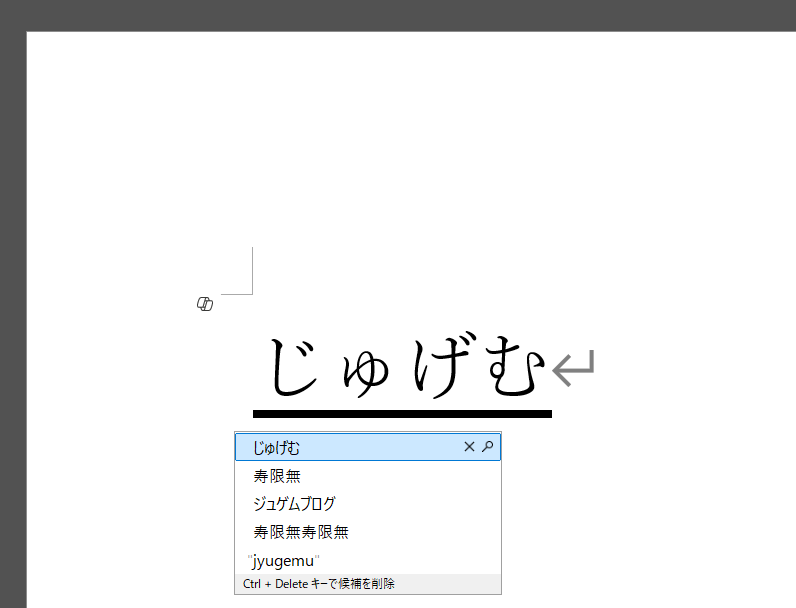The height and width of the screenshot is (608, 796).
Task: Choose the "jyugemu" romaji candidate
Action: pos(368,560)
